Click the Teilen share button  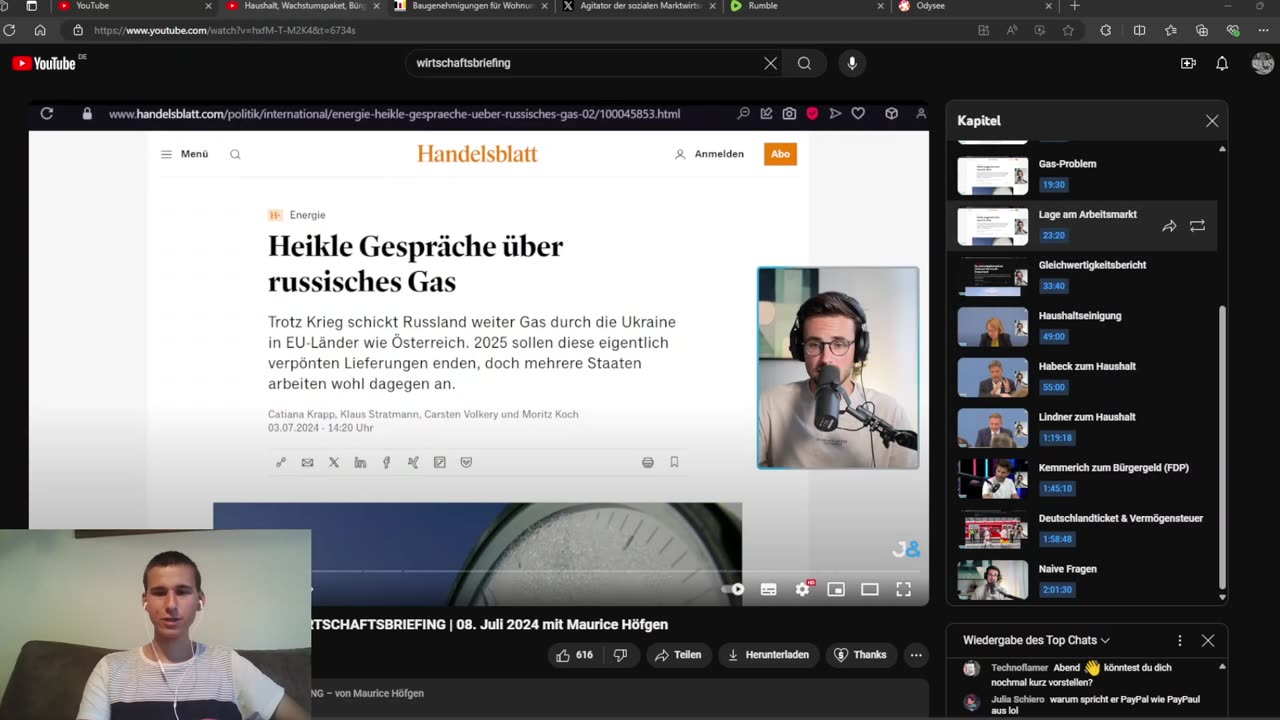click(x=677, y=655)
